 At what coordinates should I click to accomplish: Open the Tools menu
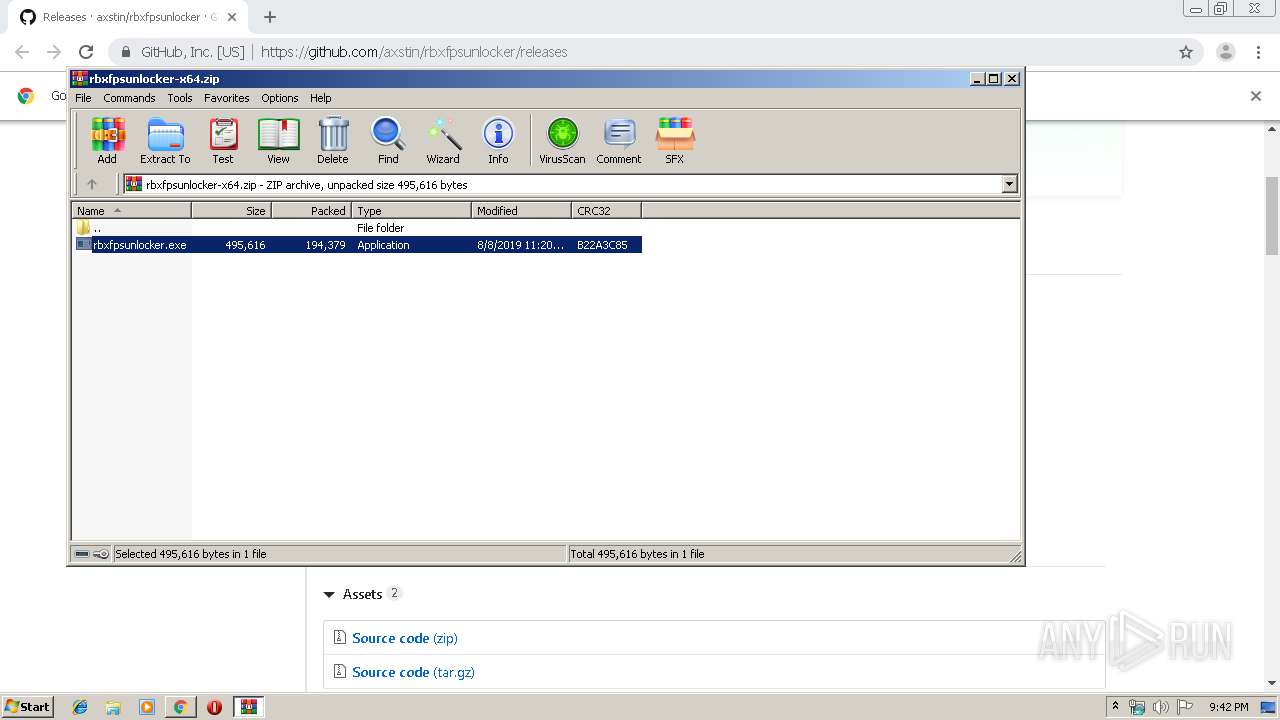coord(180,98)
